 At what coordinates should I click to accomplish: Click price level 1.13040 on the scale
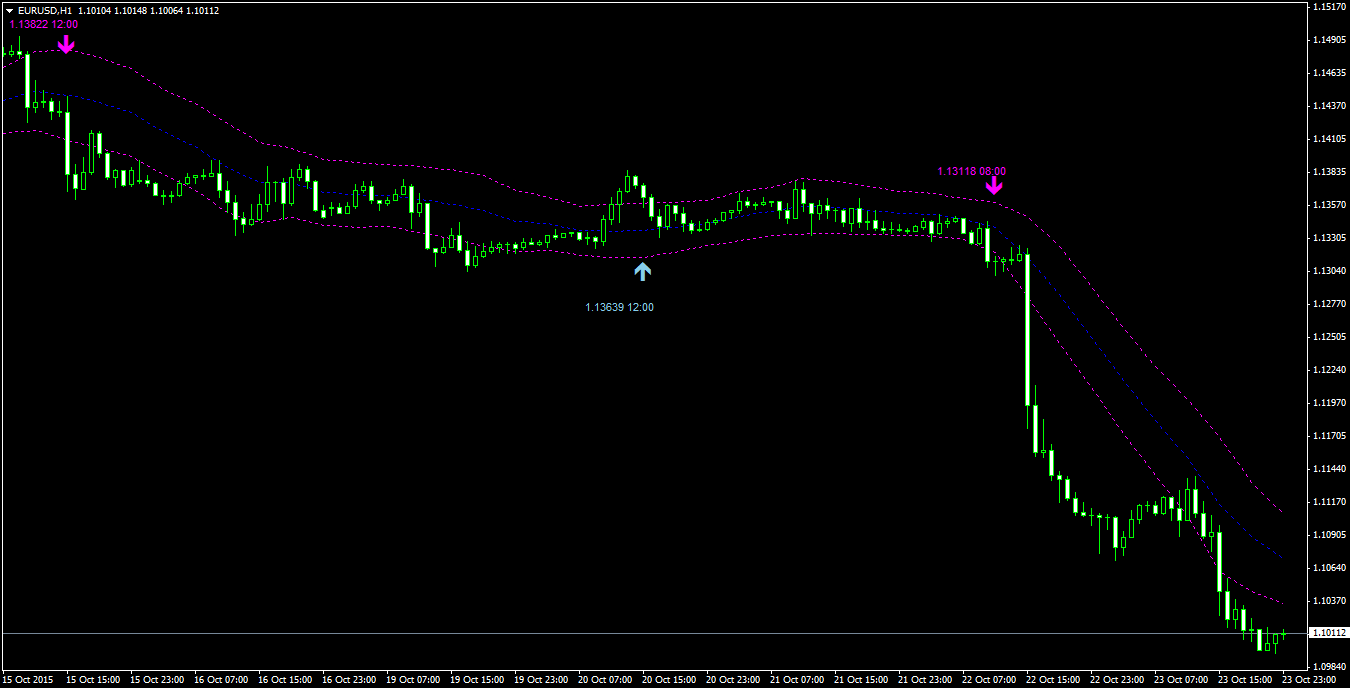[1329, 271]
